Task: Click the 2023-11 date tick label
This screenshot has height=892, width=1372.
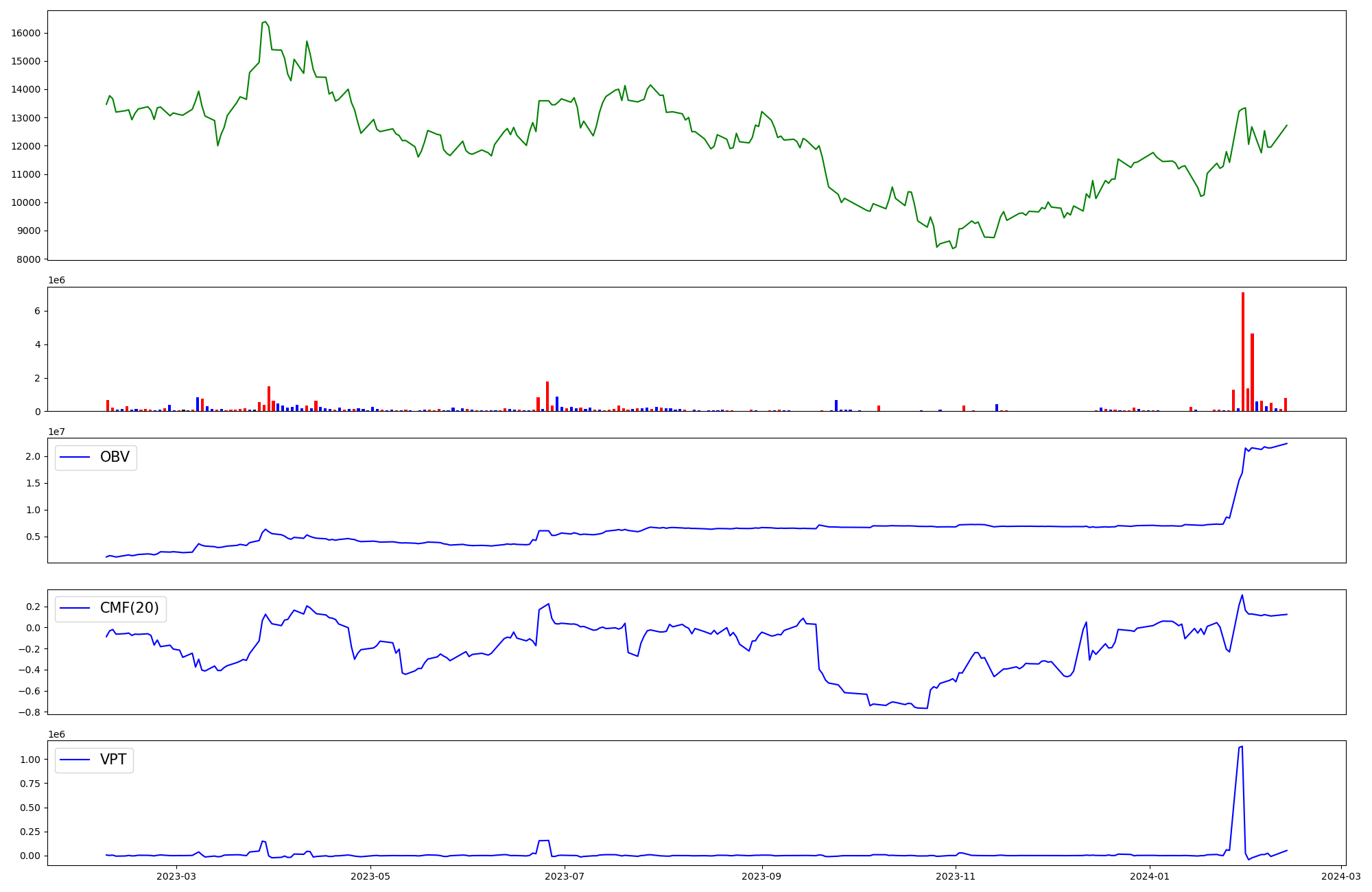Action: click(956, 876)
